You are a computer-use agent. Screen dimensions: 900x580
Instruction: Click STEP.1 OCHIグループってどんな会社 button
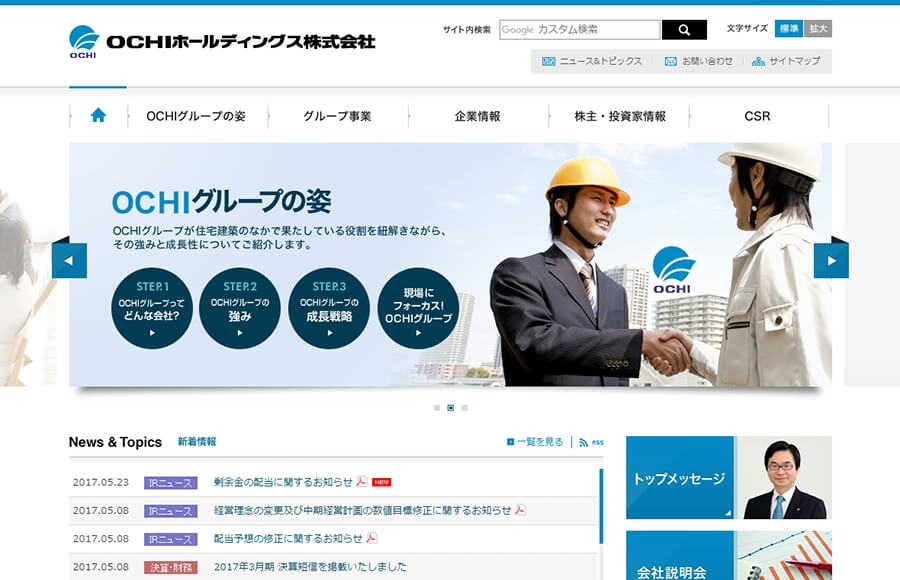(x=152, y=308)
